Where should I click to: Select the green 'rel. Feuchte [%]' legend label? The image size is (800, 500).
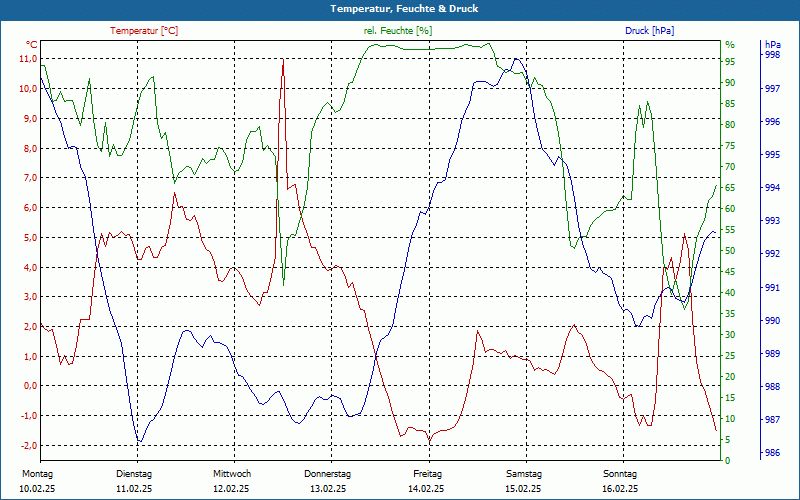[x=398, y=31]
